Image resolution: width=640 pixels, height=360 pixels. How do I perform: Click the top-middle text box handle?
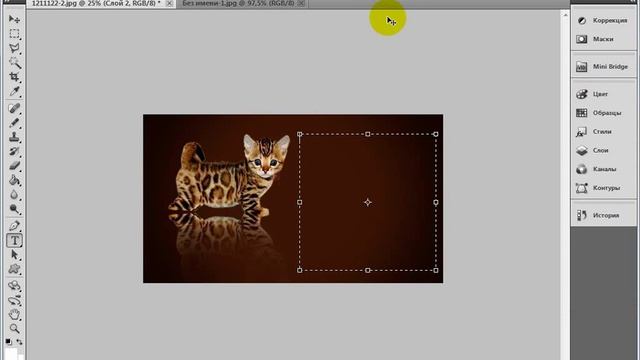368,134
